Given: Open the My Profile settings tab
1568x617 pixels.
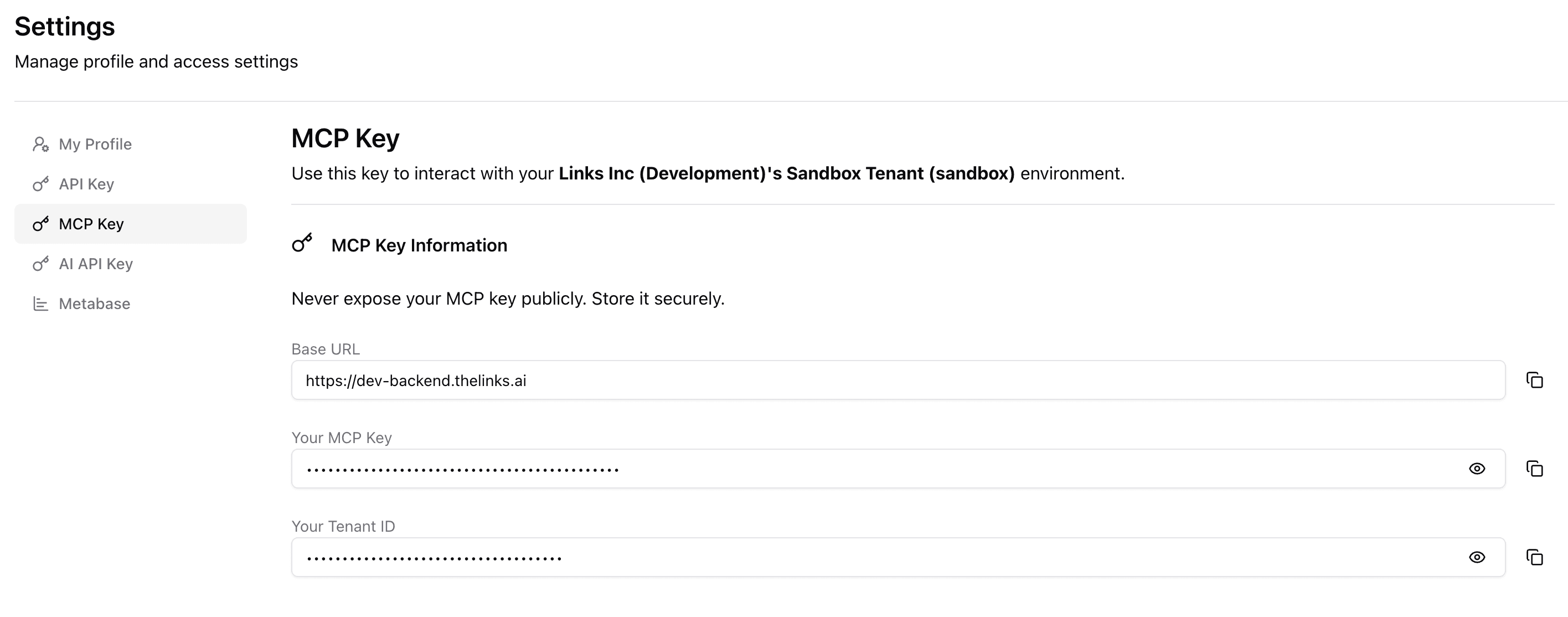Looking at the screenshot, I should point(95,145).
